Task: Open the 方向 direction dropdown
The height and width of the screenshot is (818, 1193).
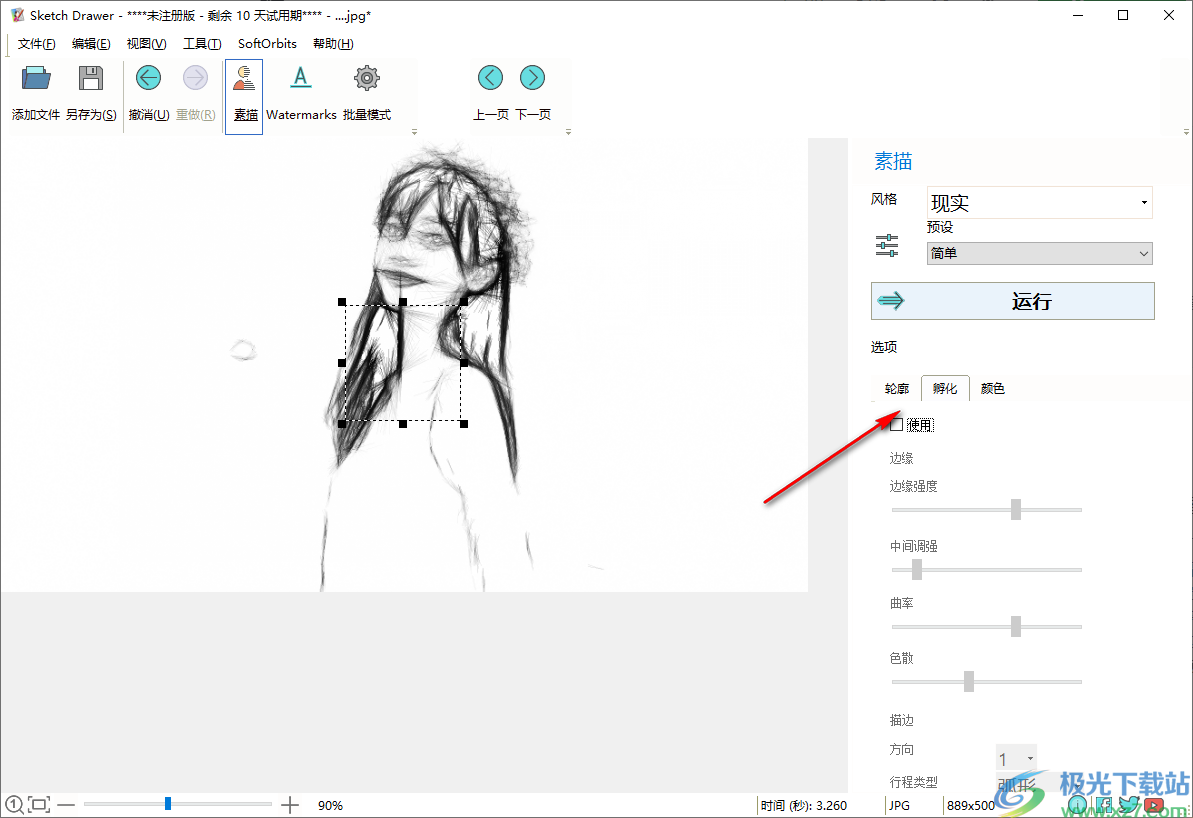Action: click(1016, 759)
